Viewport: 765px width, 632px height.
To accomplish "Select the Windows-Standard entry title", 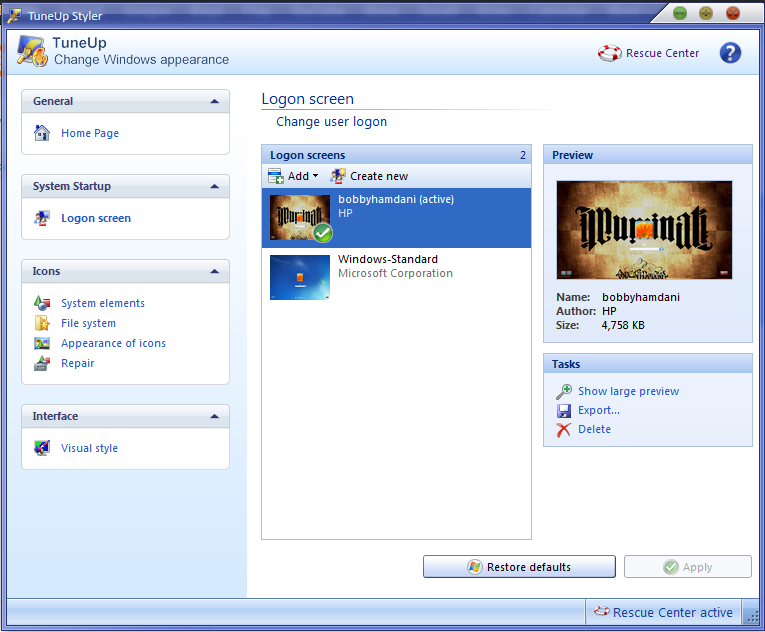I will click(x=387, y=259).
